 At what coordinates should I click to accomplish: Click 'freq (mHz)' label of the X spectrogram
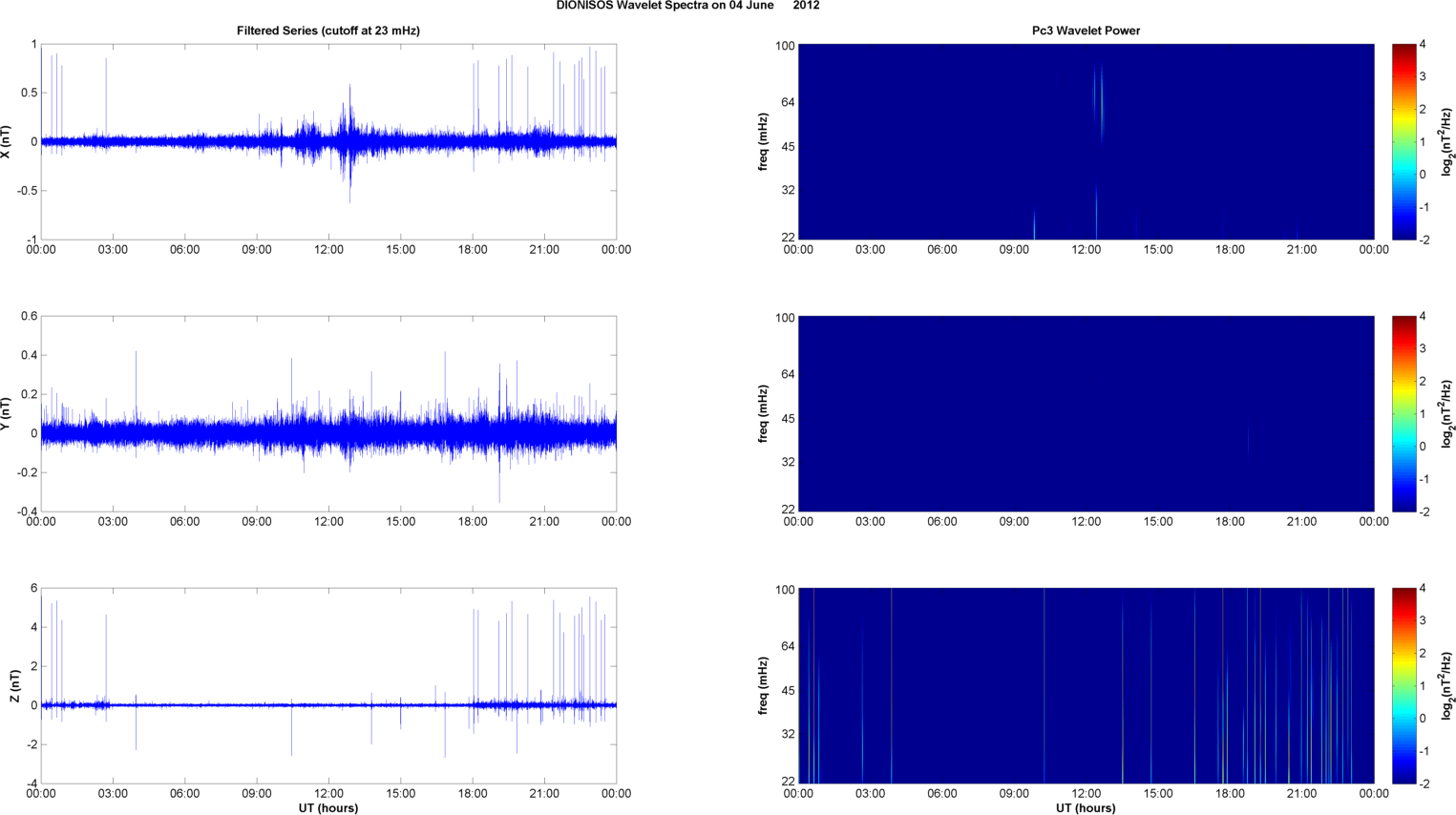(764, 141)
